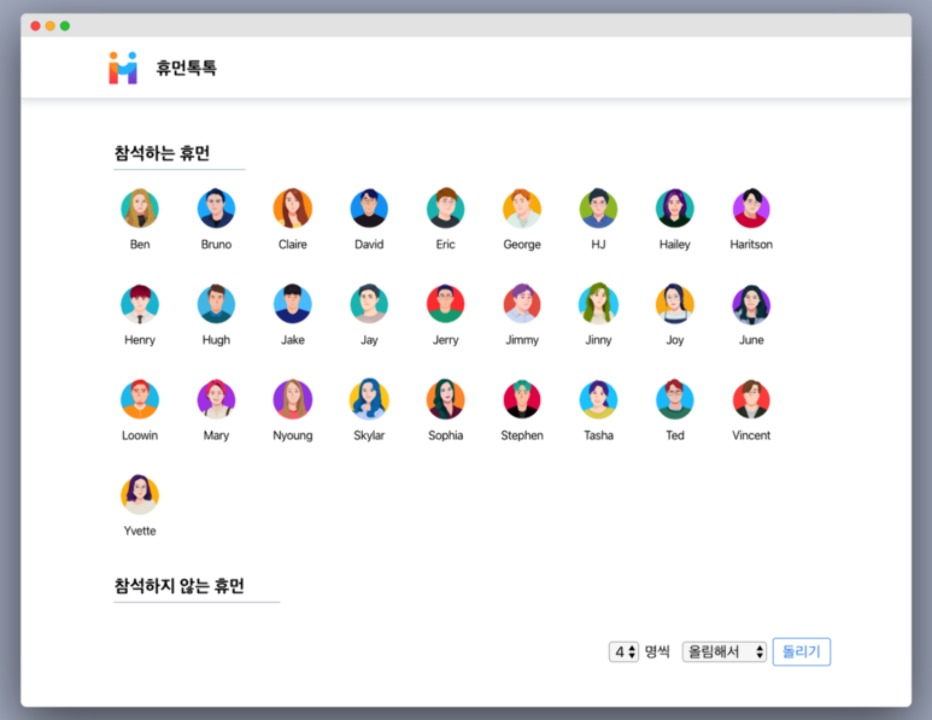The width and height of the screenshot is (932, 720).
Task: Select Jay's avatar
Action: click(x=369, y=304)
